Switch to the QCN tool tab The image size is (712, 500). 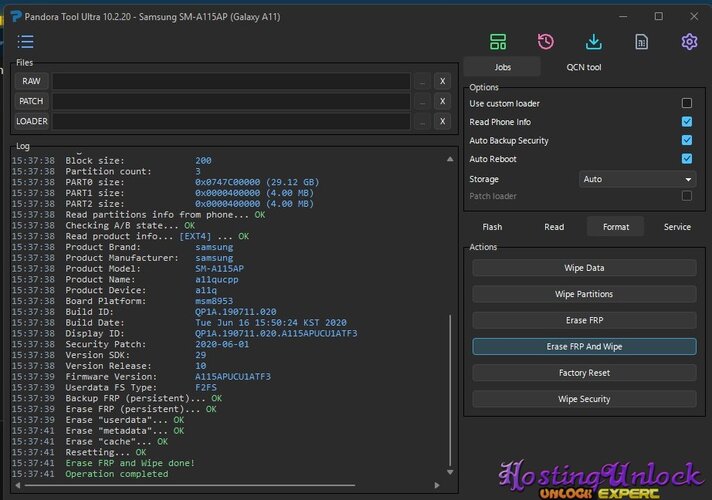(x=583, y=67)
